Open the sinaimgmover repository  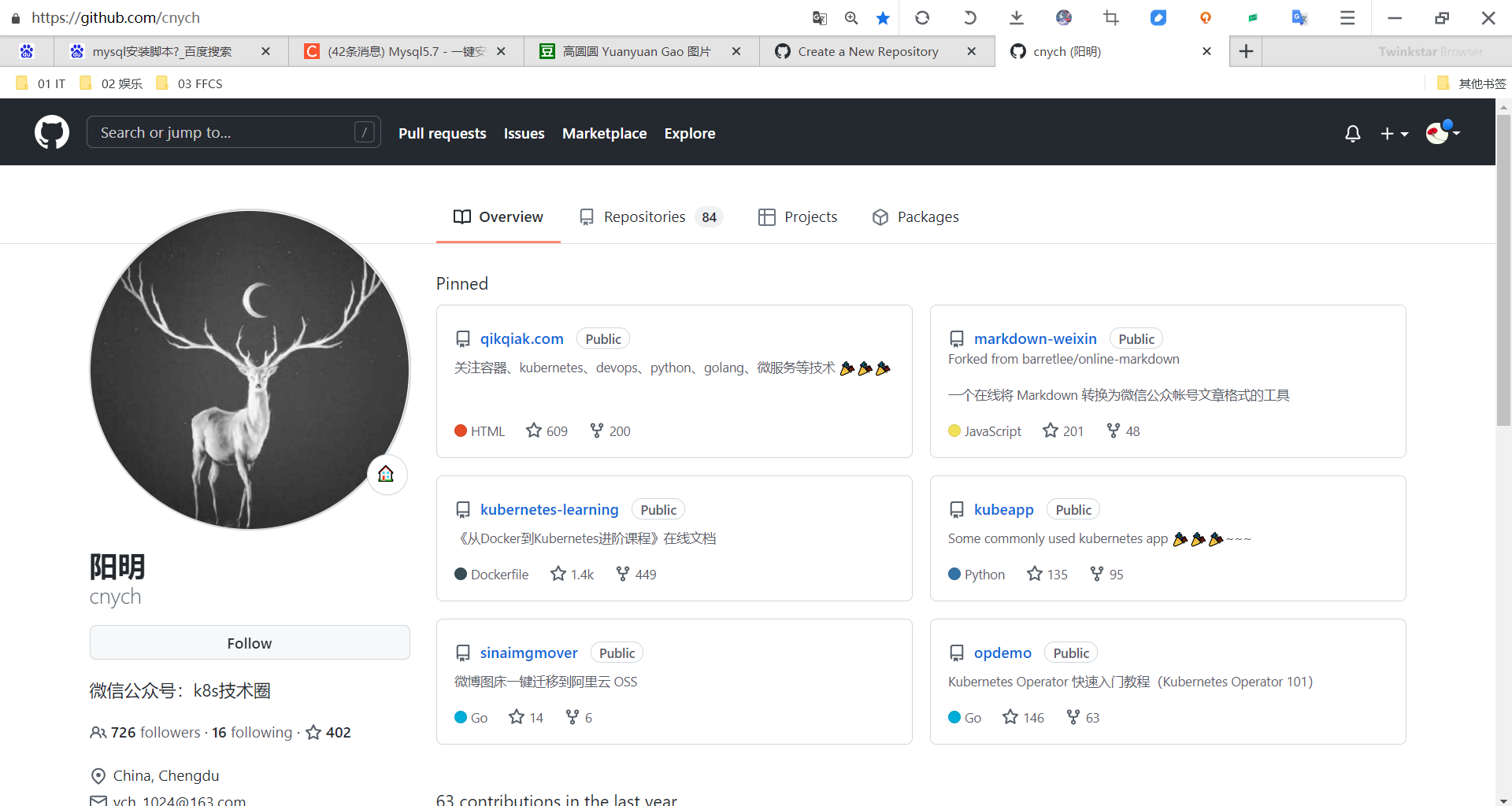(529, 653)
